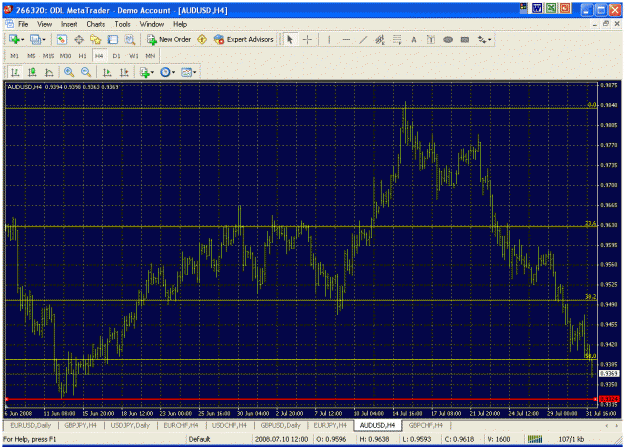The height and width of the screenshot is (447, 625).
Task: Select the Equidistant Channel tool
Action: tap(379, 39)
